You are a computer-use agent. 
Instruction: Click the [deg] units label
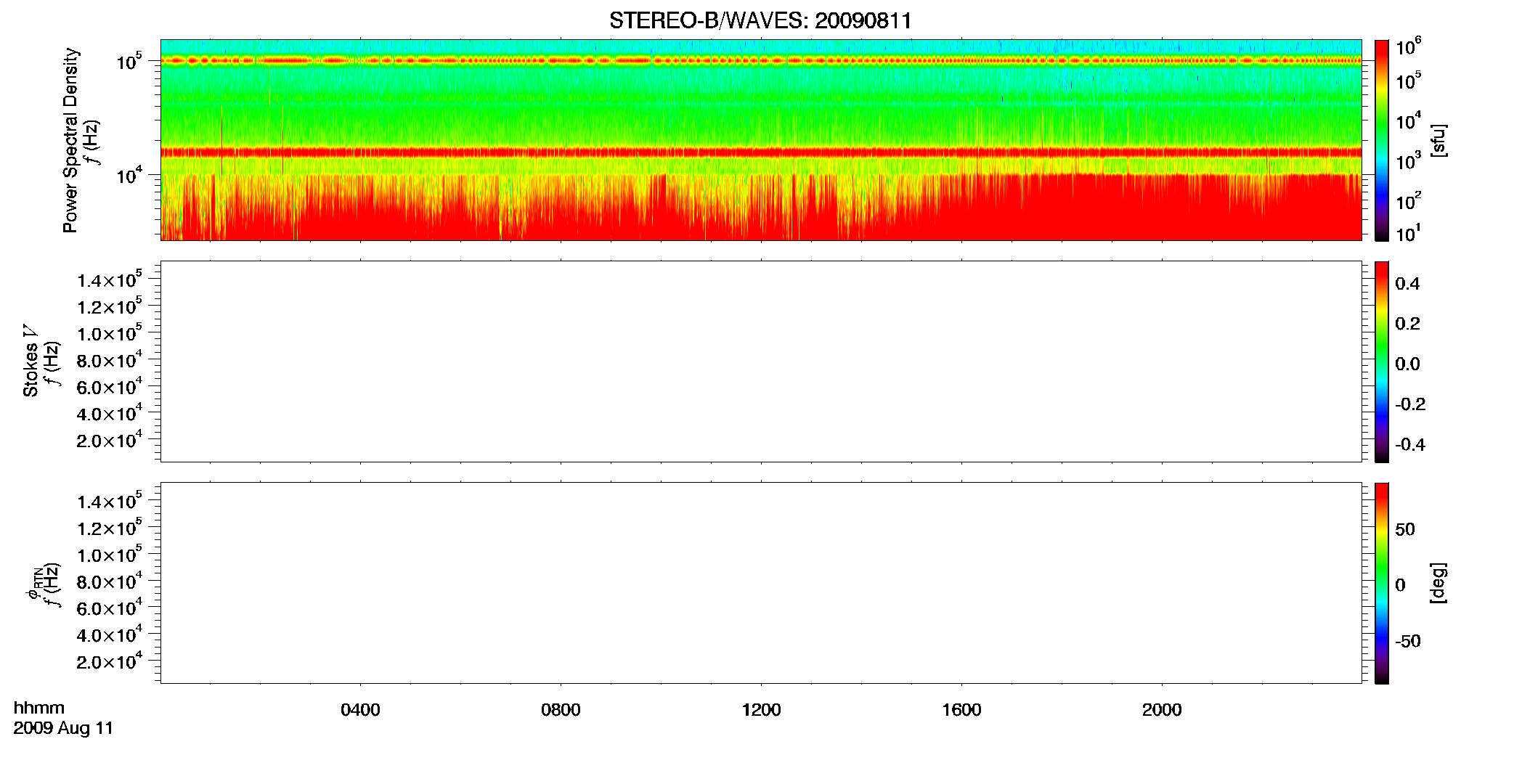[1438, 583]
